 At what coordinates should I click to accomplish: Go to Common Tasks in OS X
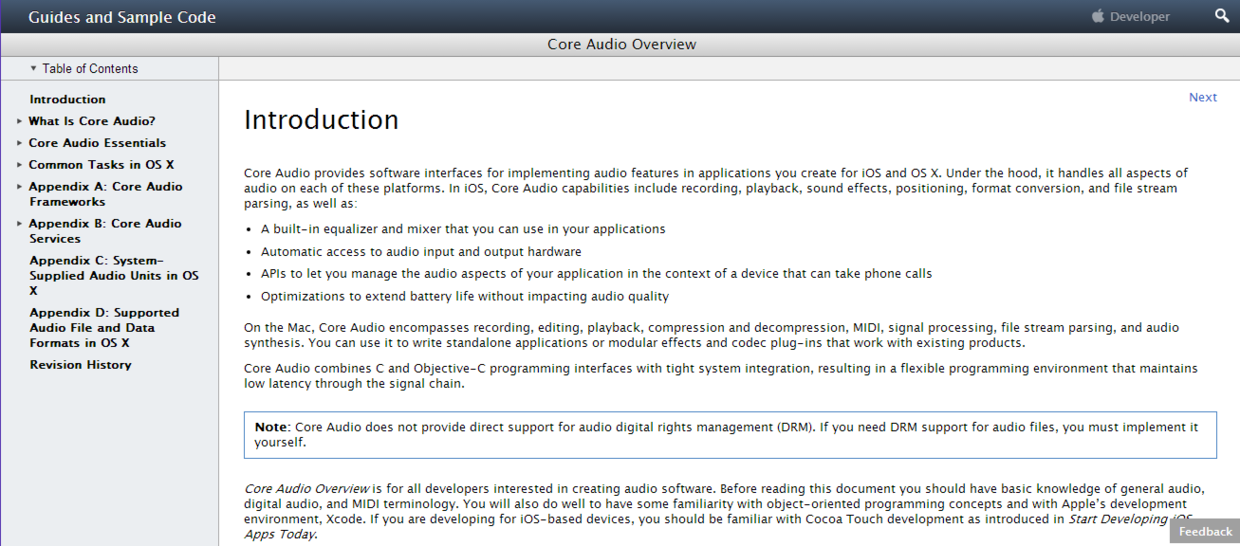pyautogui.click(x=101, y=165)
